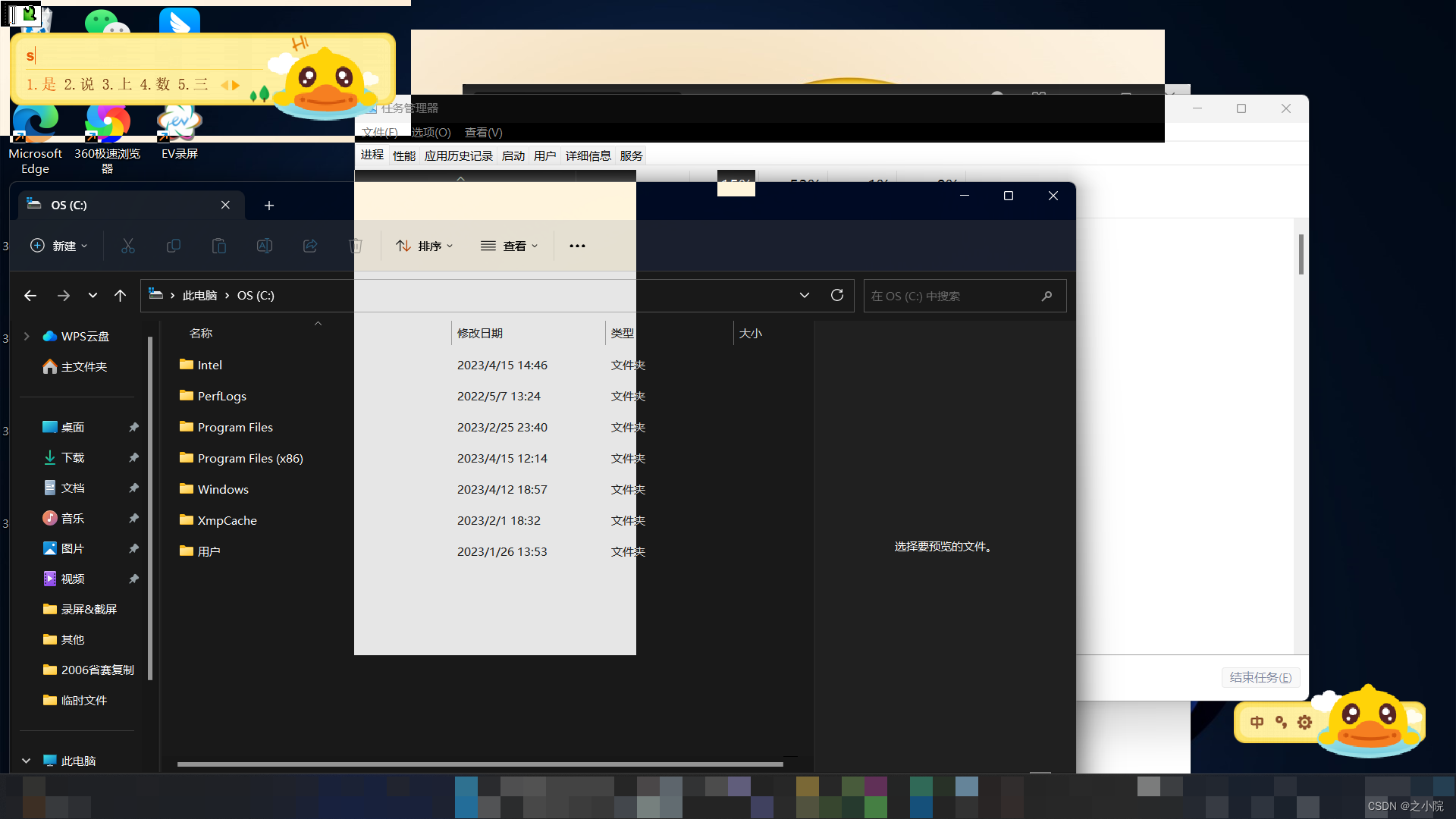Image resolution: width=1456 pixels, height=819 pixels.
Task: Switch to the 性能 tab in Task Manager
Action: (x=403, y=155)
